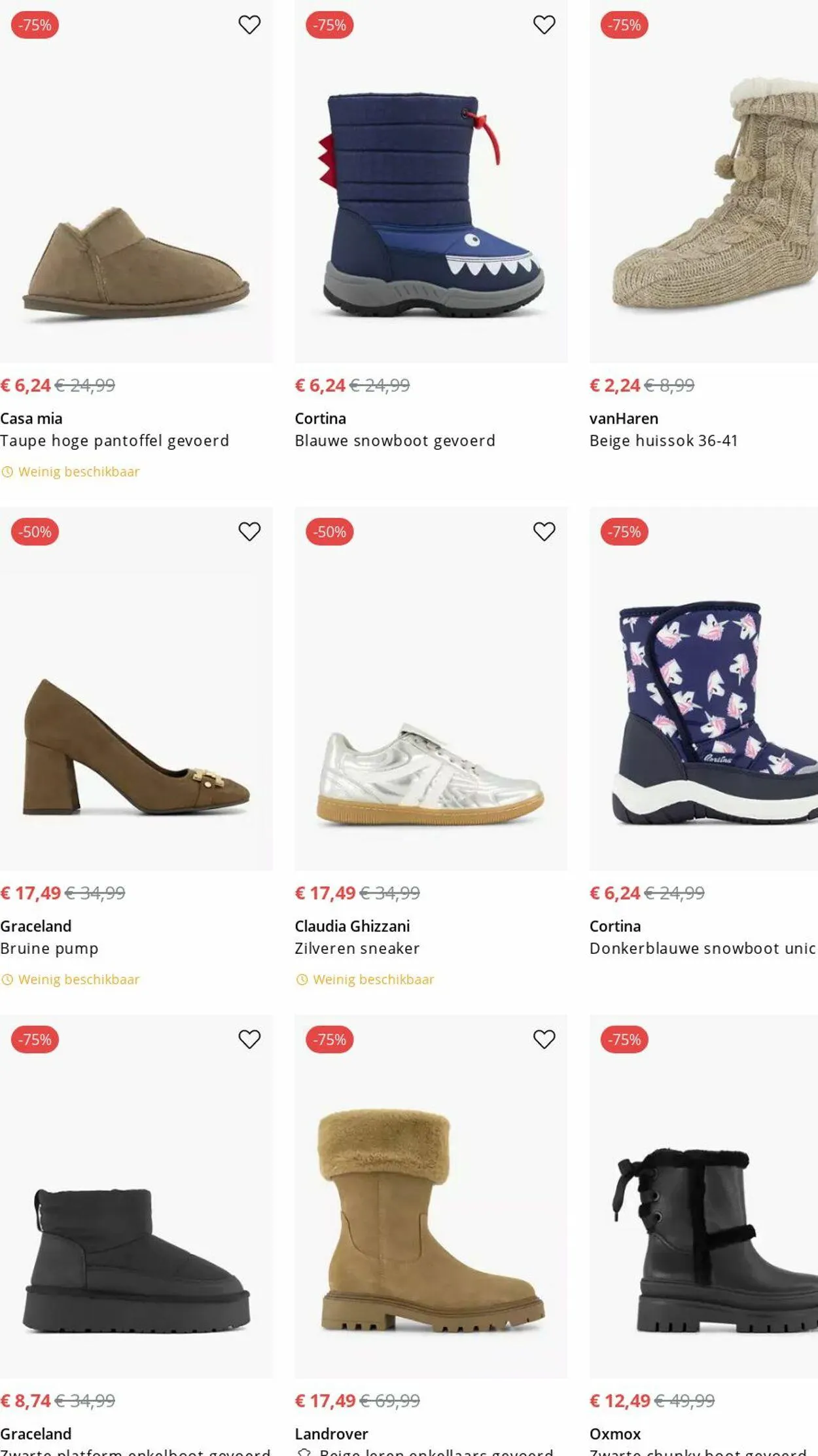The image size is (818, 1456).
Task: Open the blue shark snowboot image
Action: 431,203
